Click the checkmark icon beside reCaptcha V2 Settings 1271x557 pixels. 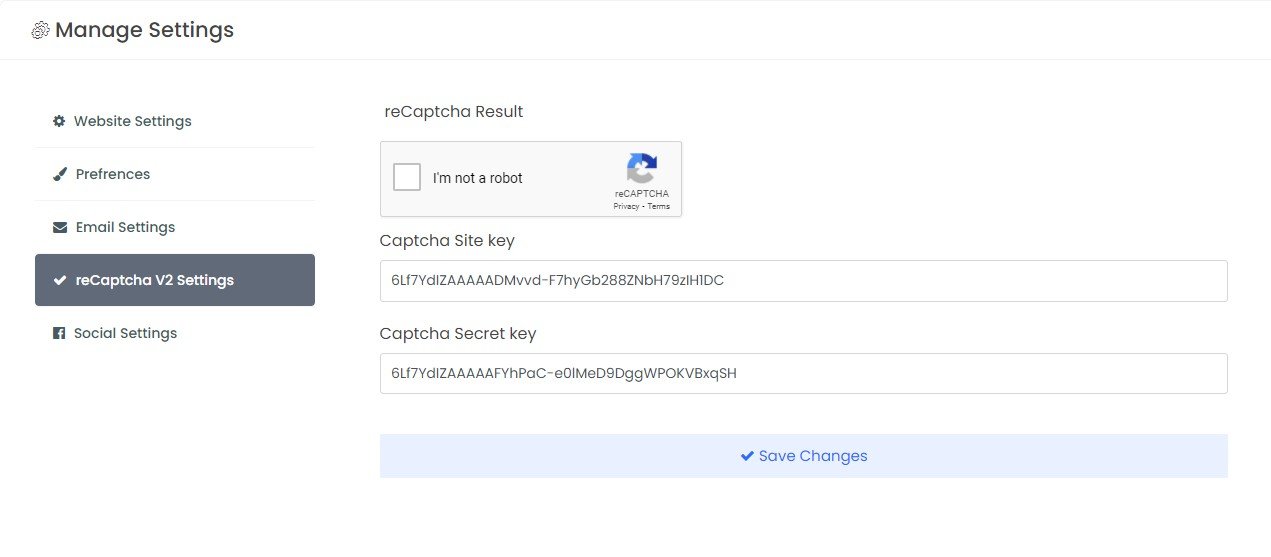pyautogui.click(x=60, y=280)
